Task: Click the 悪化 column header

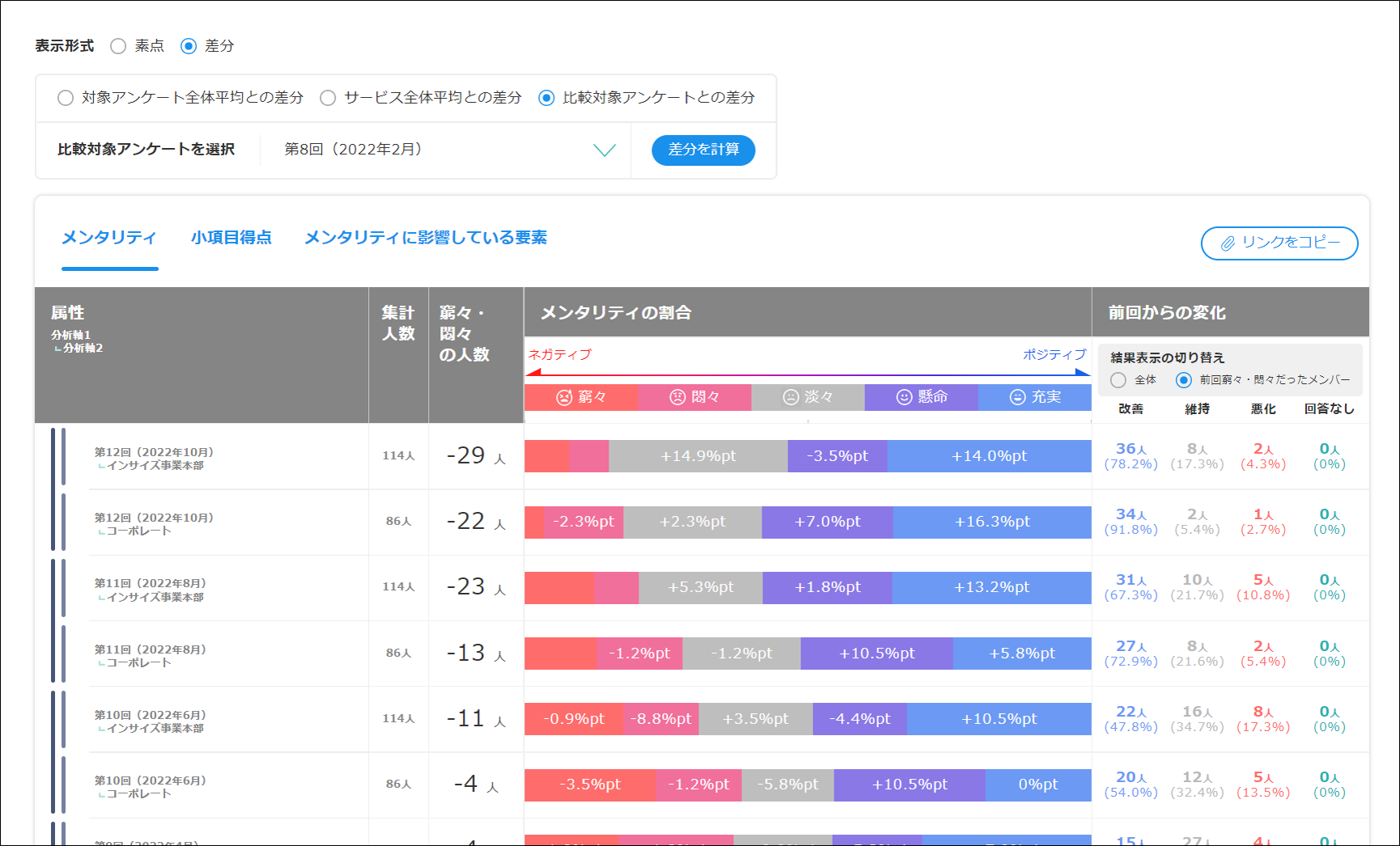Action: 1263,409
